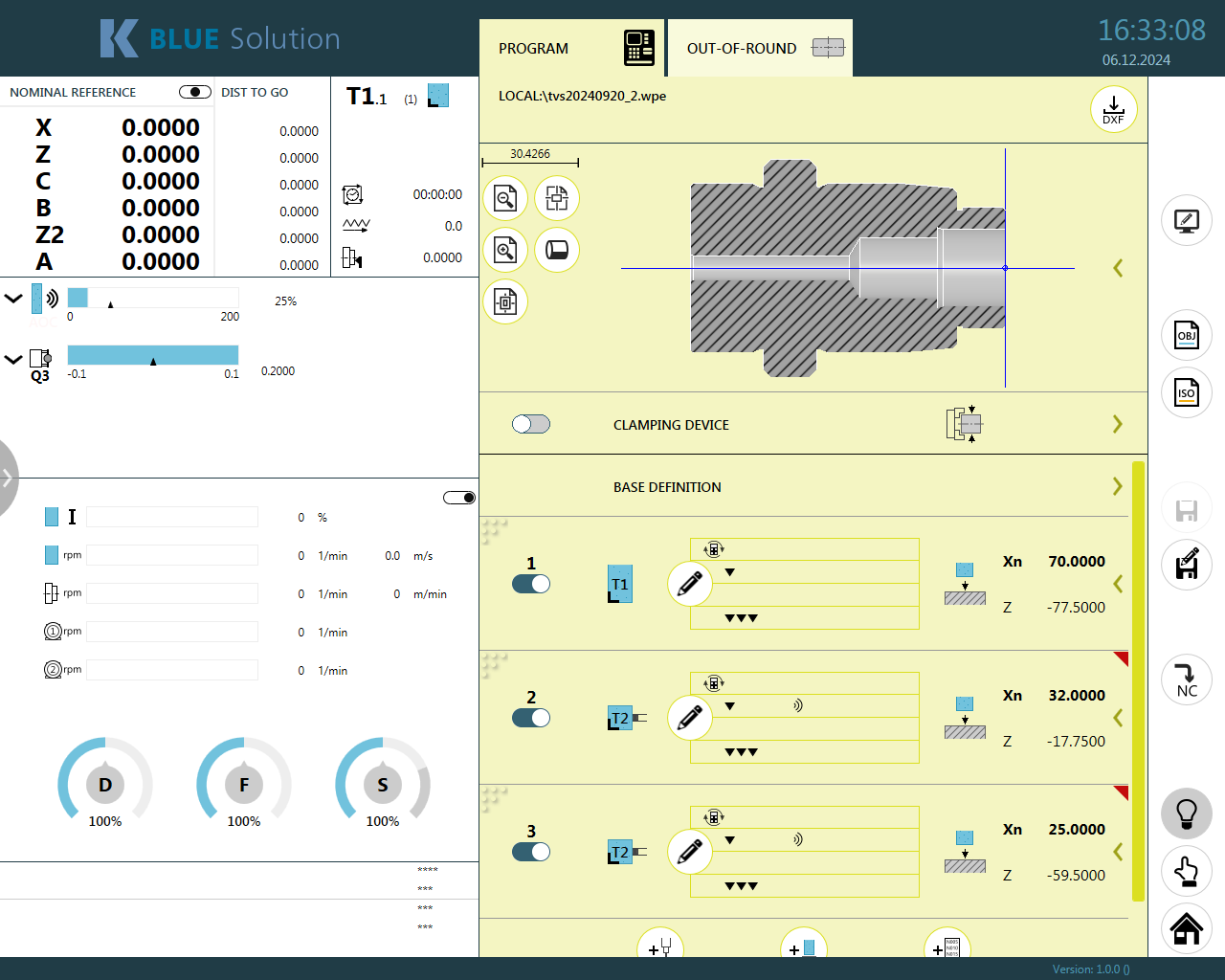Click the NC conversion arrow icon
The height and width of the screenshot is (980, 1225).
click(1186, 679)
